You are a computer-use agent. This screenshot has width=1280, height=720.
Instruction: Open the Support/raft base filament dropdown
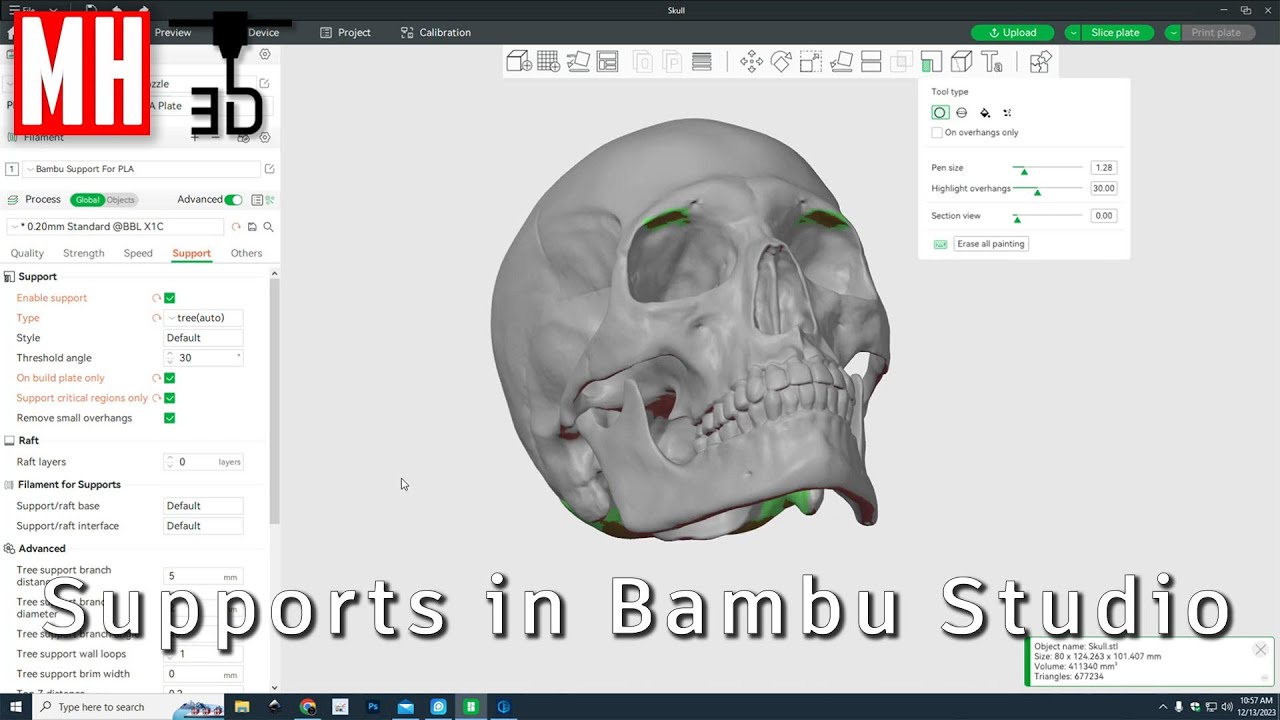[203, 506]
